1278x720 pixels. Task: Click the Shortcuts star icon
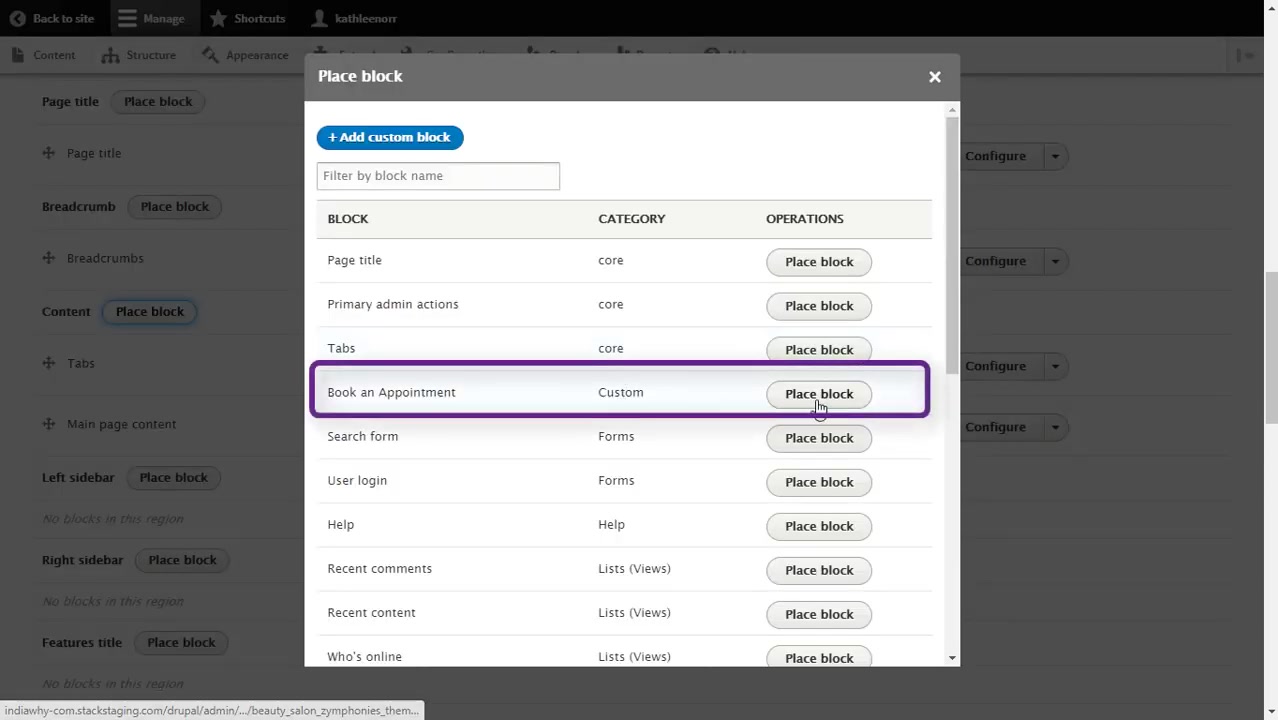pyautogui.click(x=218, y=18)
